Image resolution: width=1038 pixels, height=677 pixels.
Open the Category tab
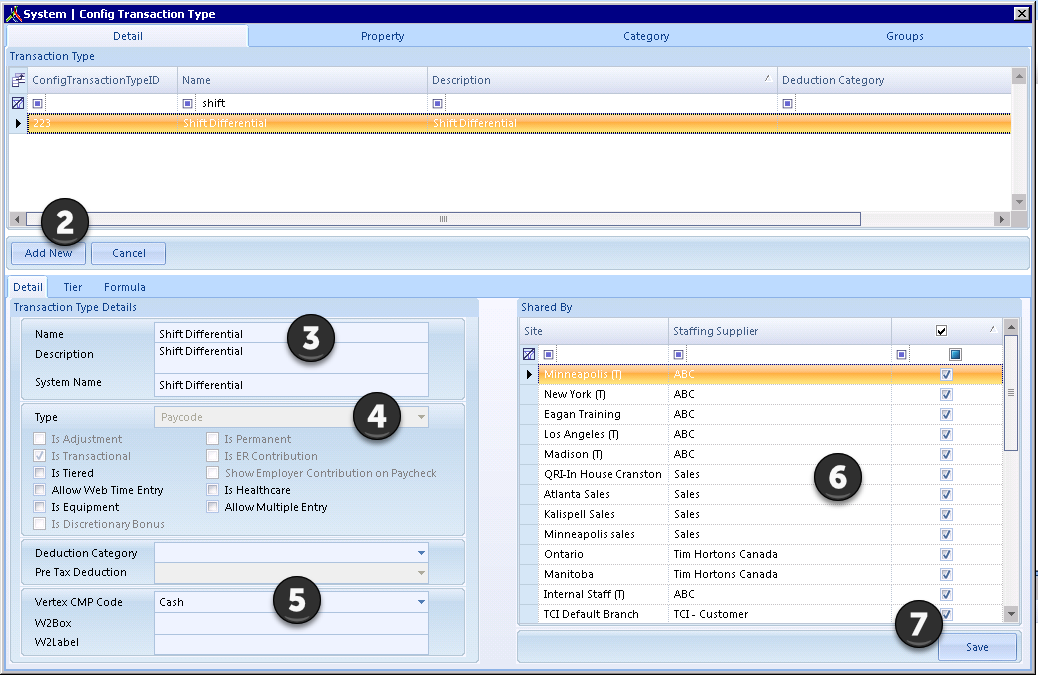pyautogui.click(x=646, y=36)
